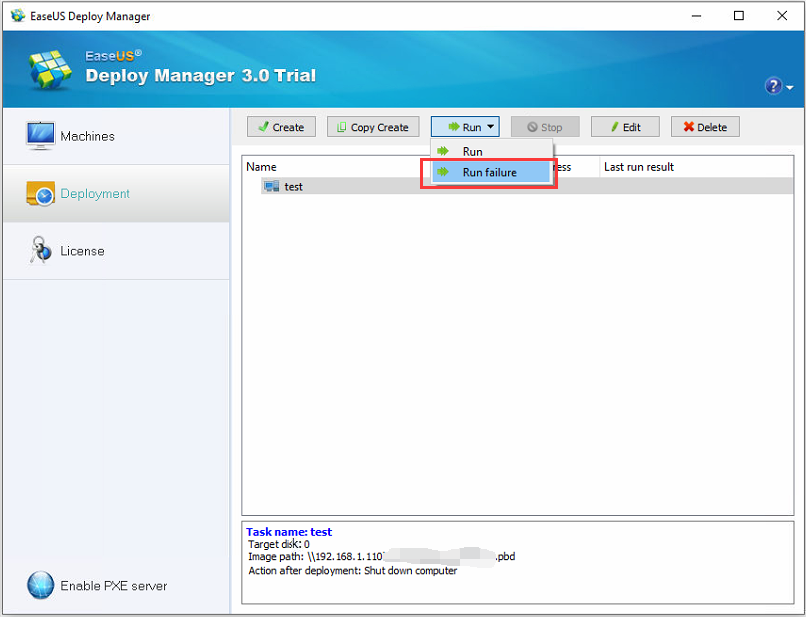The image size is (807, 617).
Task: Click the Copy Create button
Action: (373, 127)
